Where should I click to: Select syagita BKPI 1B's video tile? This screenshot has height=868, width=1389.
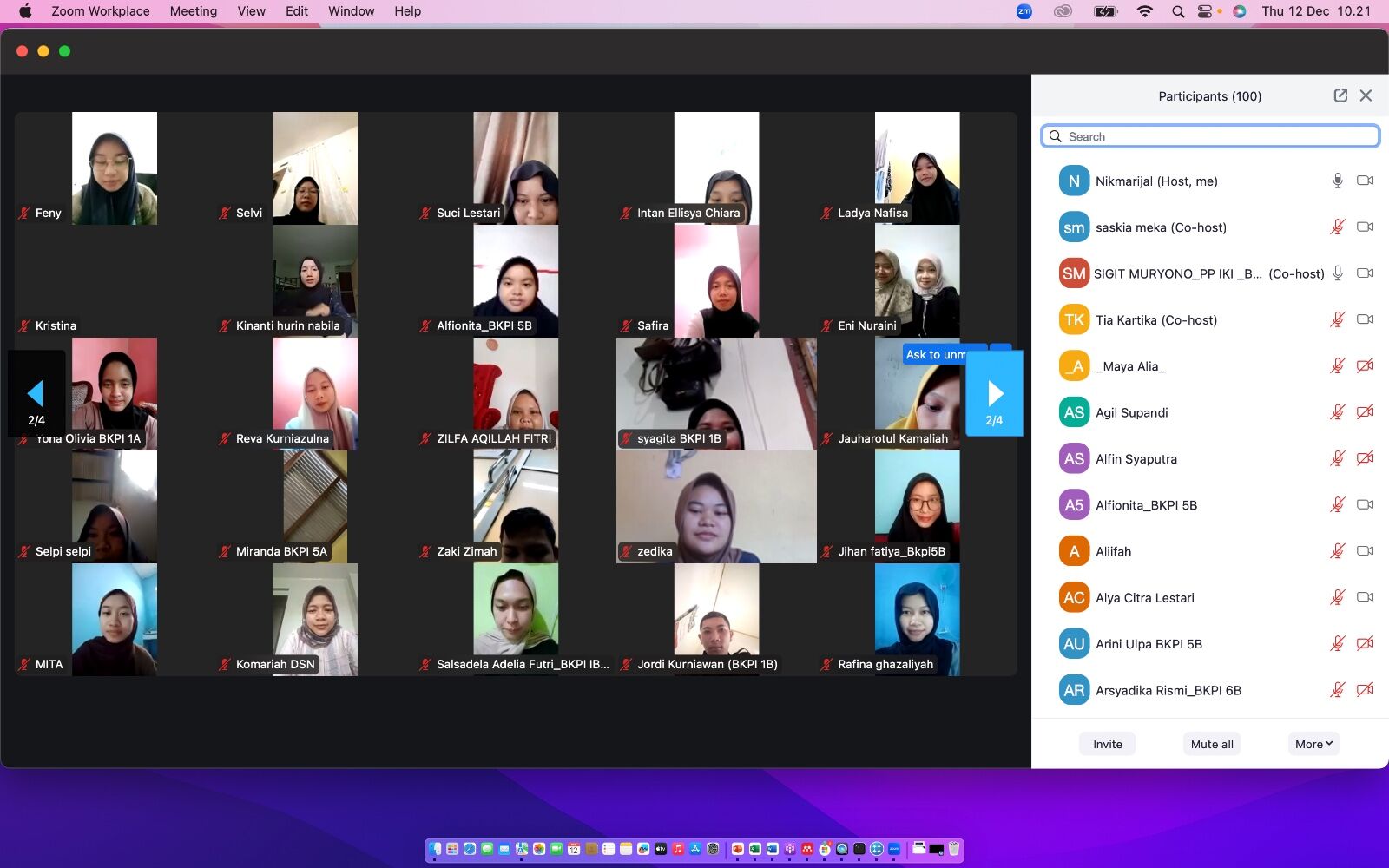click(x=716, y=394)
